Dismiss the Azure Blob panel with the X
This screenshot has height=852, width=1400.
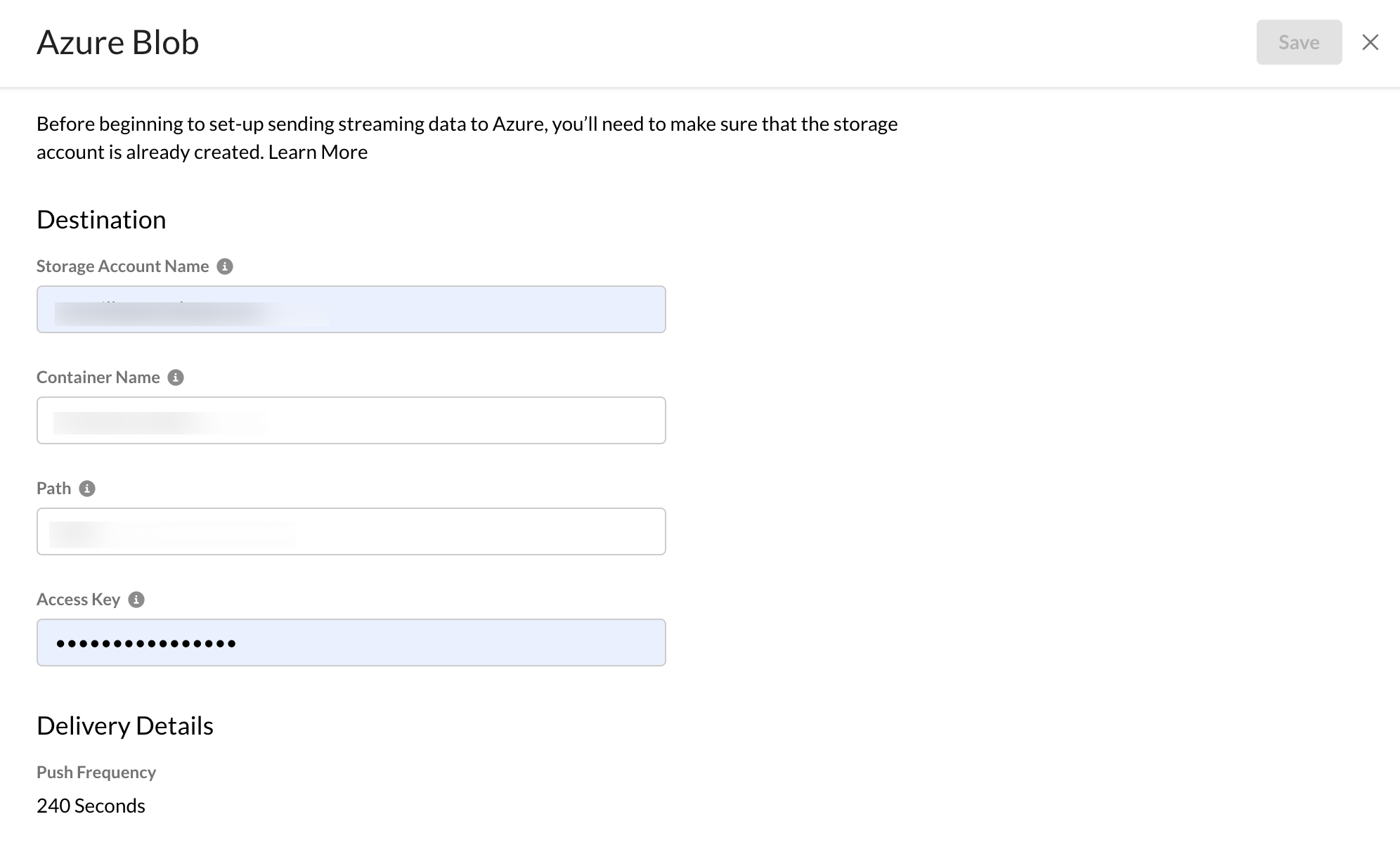(x=1370, y=42)
